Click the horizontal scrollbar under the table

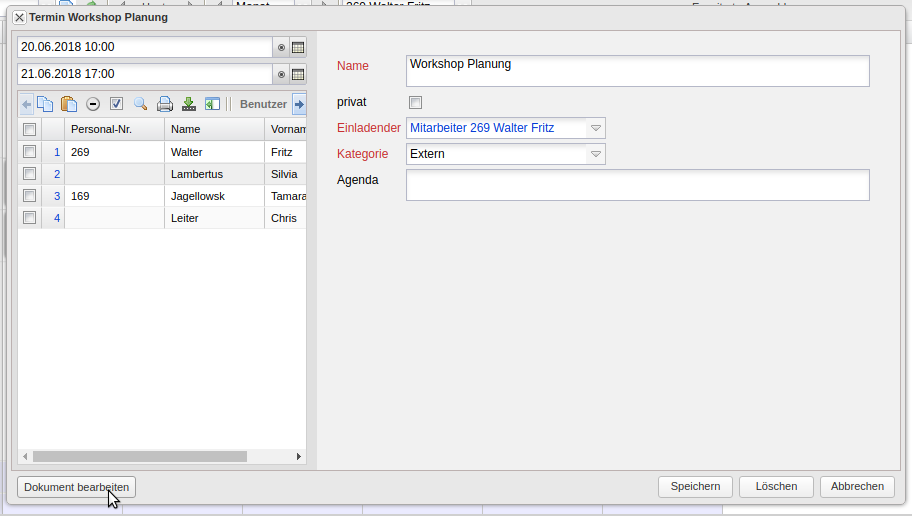click(139, 456)
